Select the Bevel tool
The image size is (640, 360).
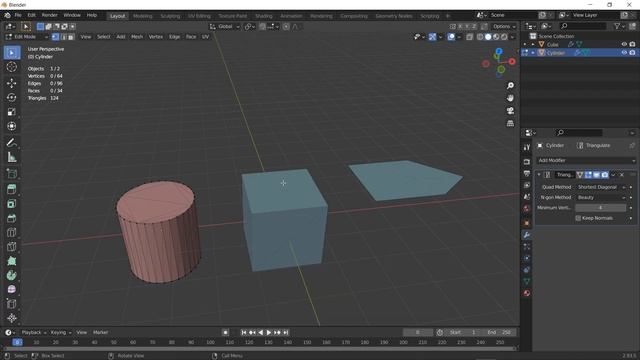pyautogui.click(x=12, y=218)
